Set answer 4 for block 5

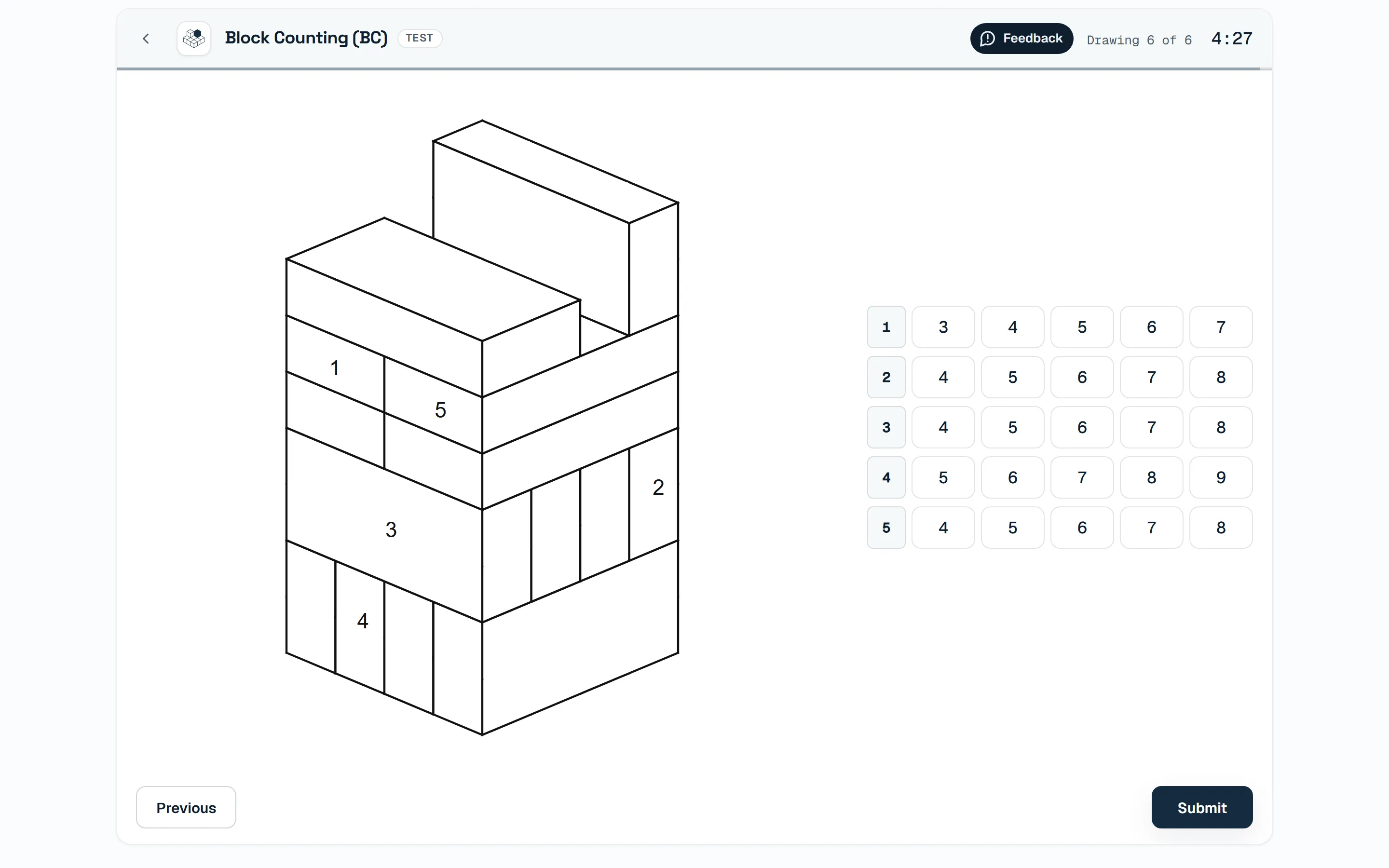(x=943, y=528)
